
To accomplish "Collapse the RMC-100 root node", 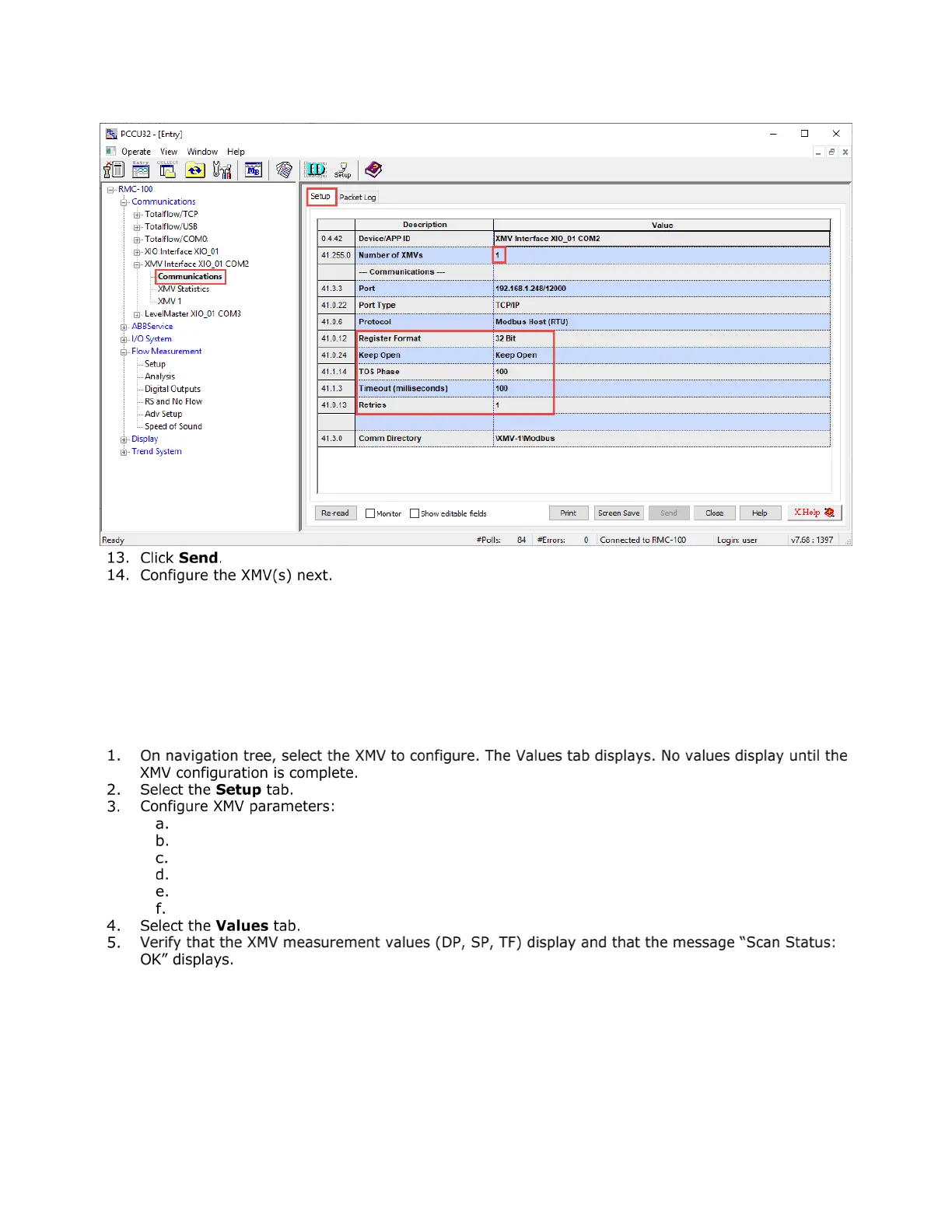I will pos(110,189).
